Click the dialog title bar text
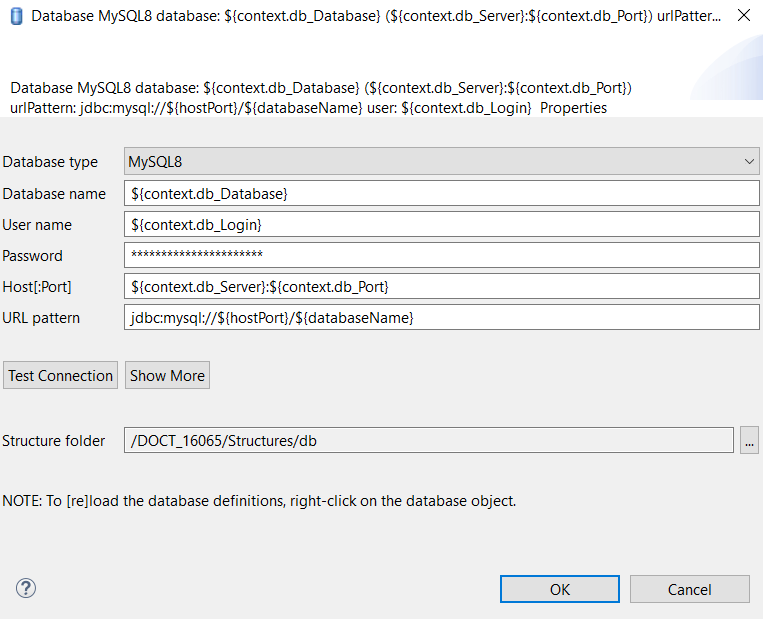This screenshot has width=763, height=619. [375, 18]
